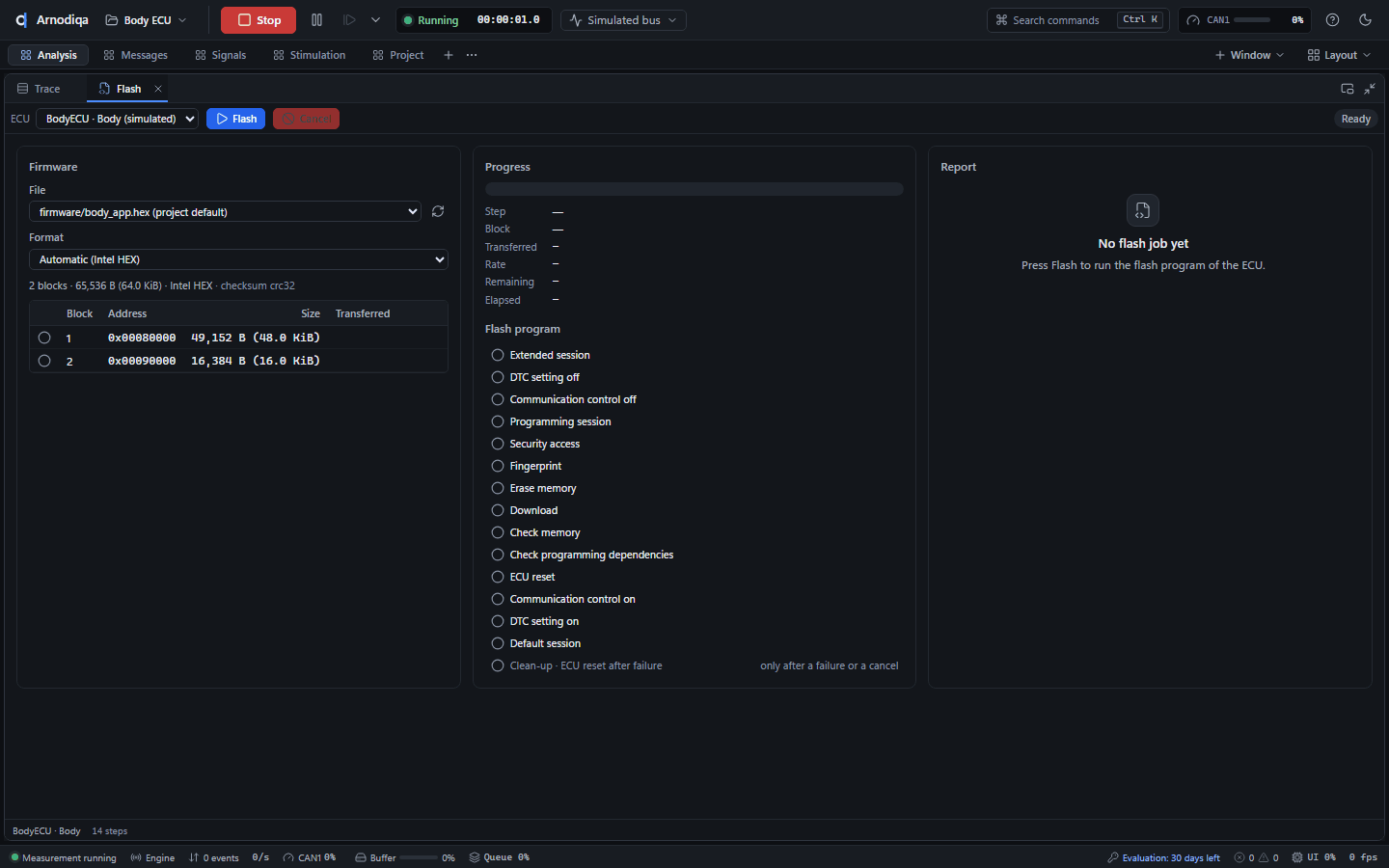Switch to the Signals tab
The image size is (1389, 868).
(220, 55)
